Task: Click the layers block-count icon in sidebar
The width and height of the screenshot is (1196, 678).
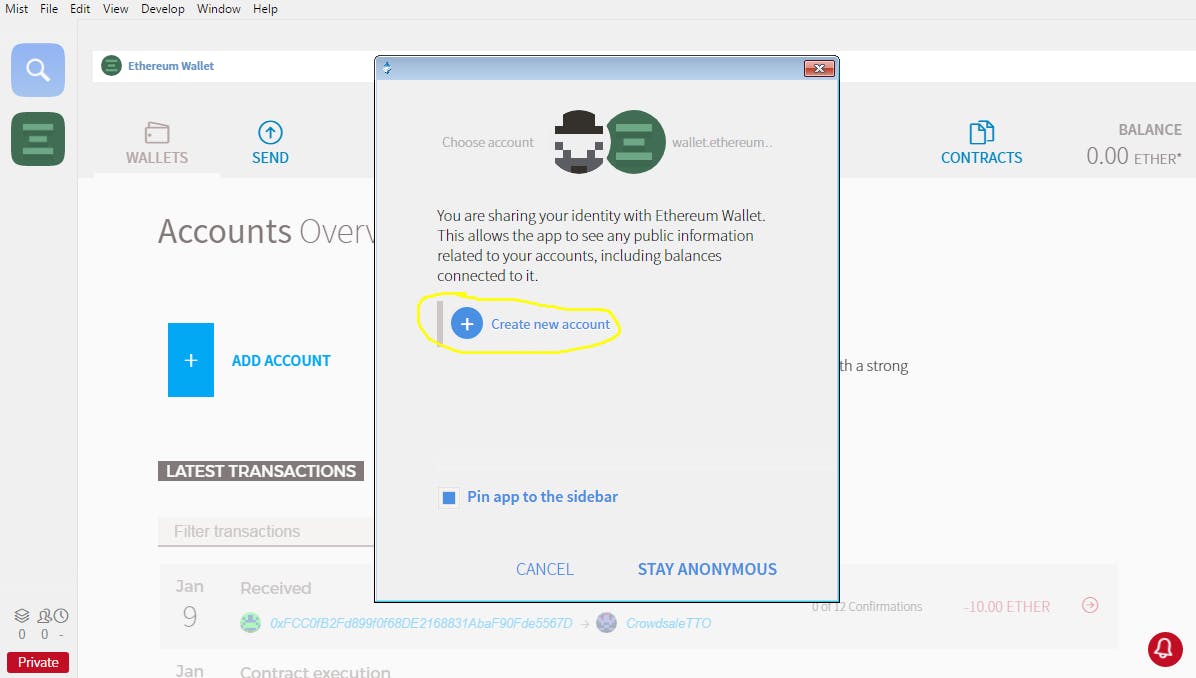Action: 21,616
